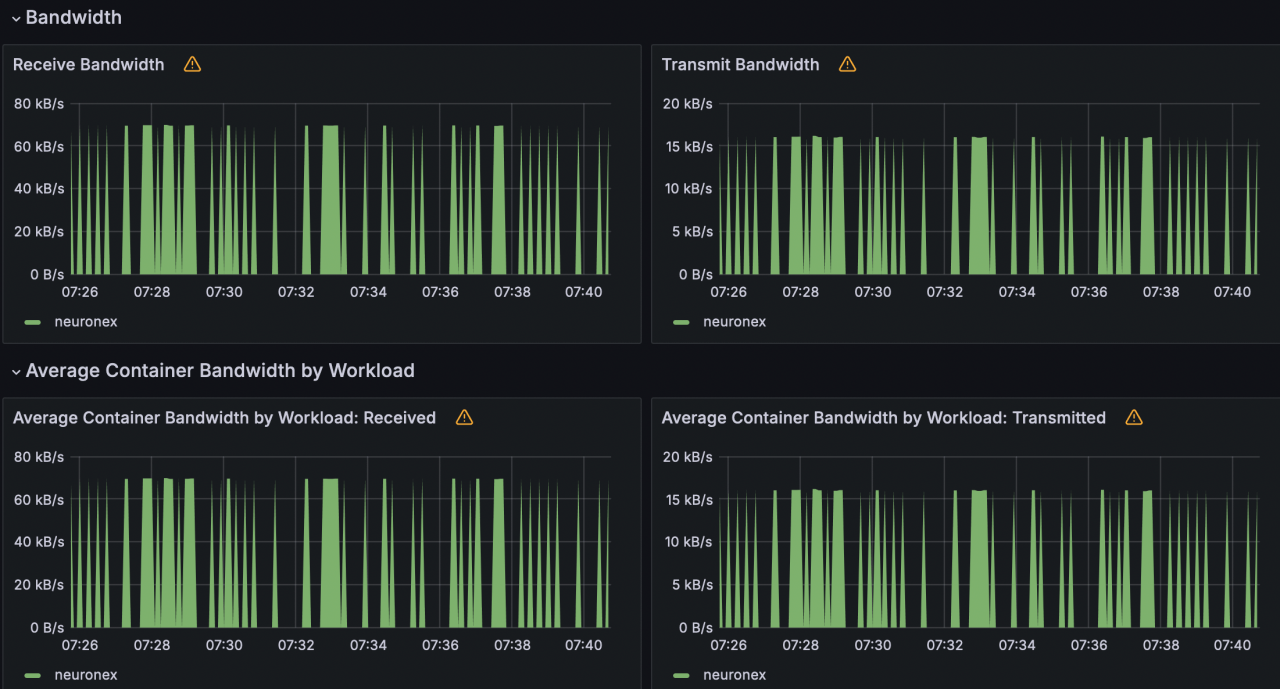Click the Average Container Bandwidth by Workload heading
The height and width of the screenshot is (689, 1280).
coord(220,371)
